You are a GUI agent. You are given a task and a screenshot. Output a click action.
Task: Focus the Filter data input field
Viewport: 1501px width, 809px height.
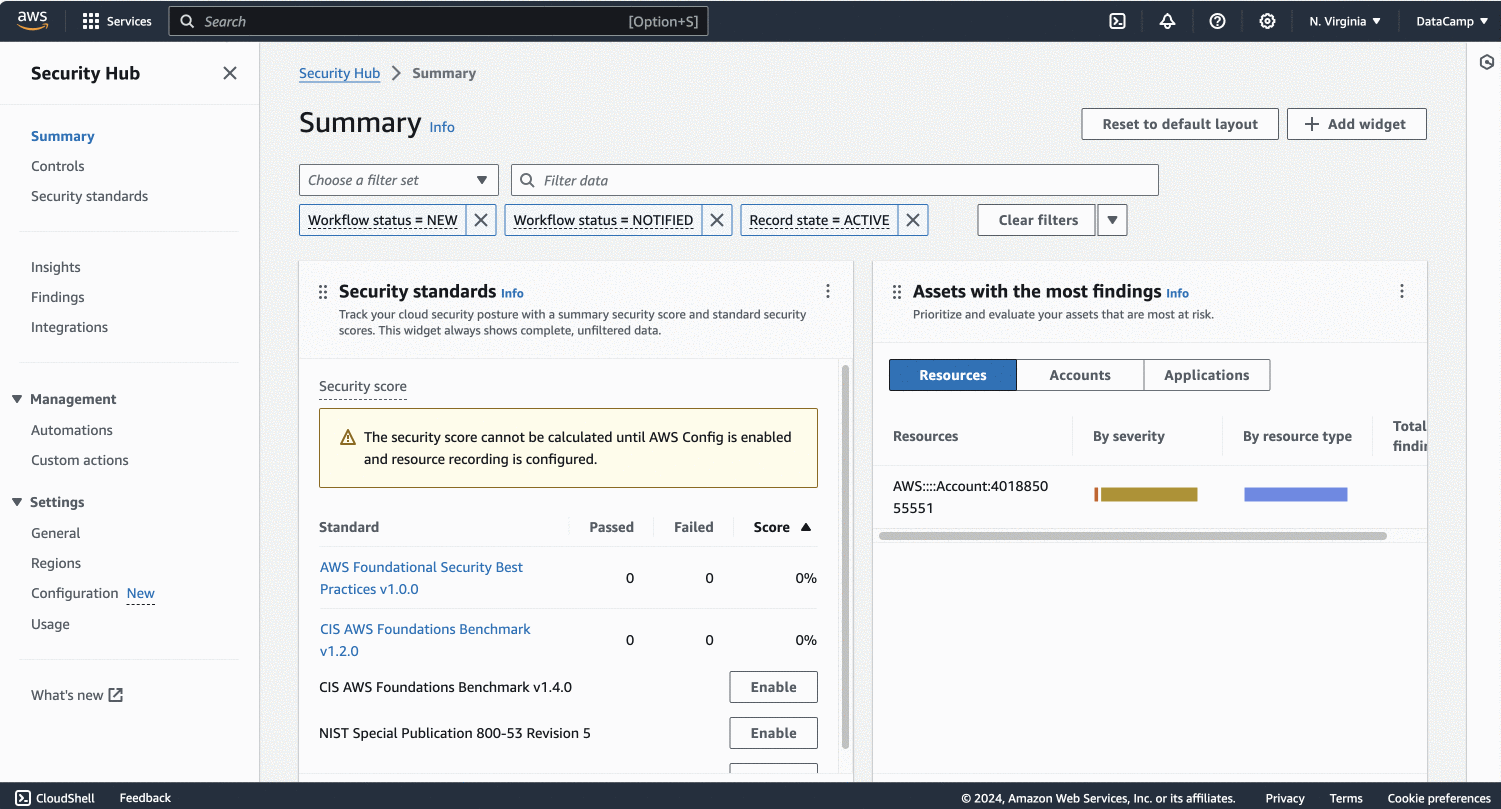click(x=835, y=180)
